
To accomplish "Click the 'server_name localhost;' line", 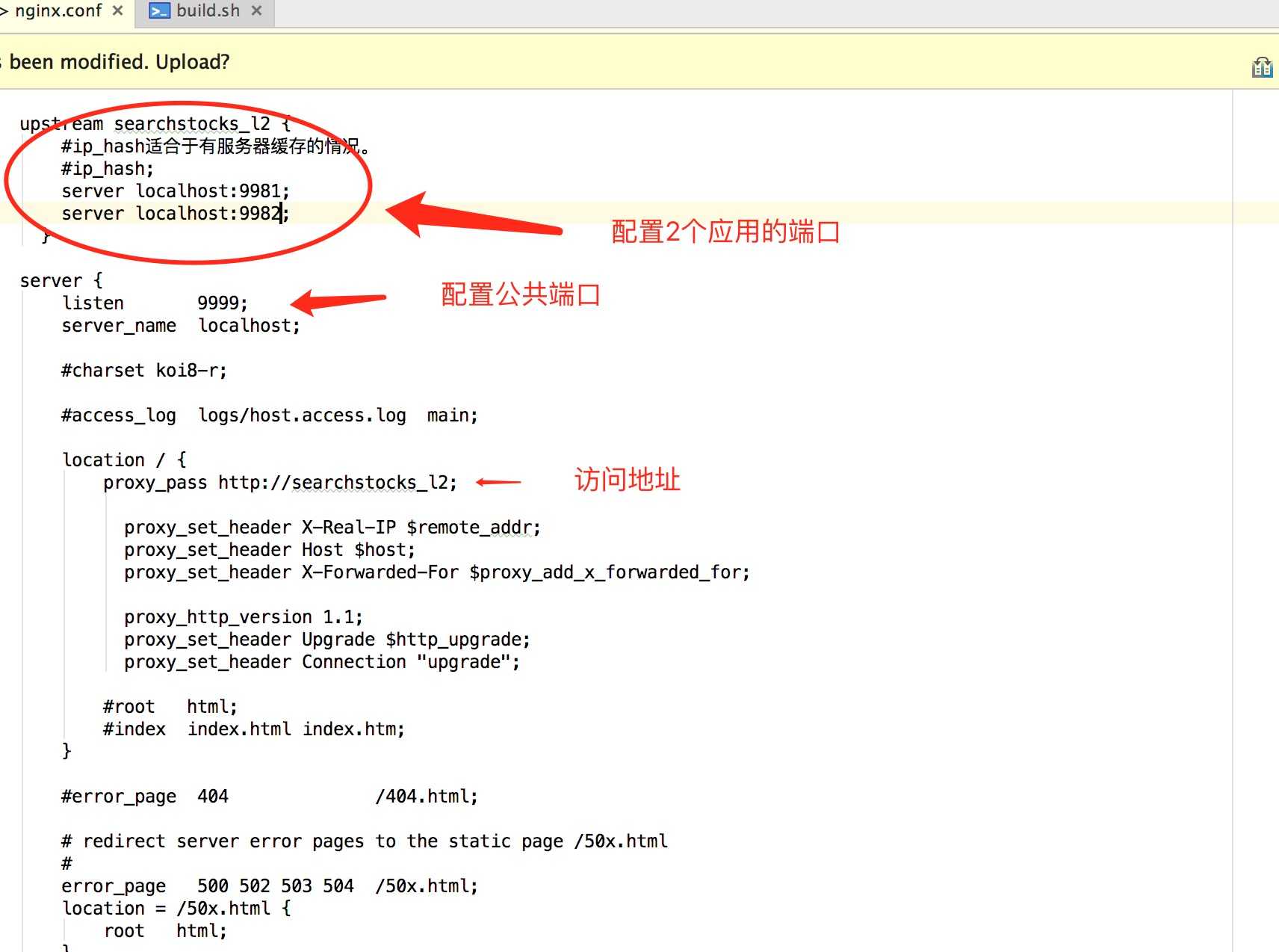I will coord(181,326).
